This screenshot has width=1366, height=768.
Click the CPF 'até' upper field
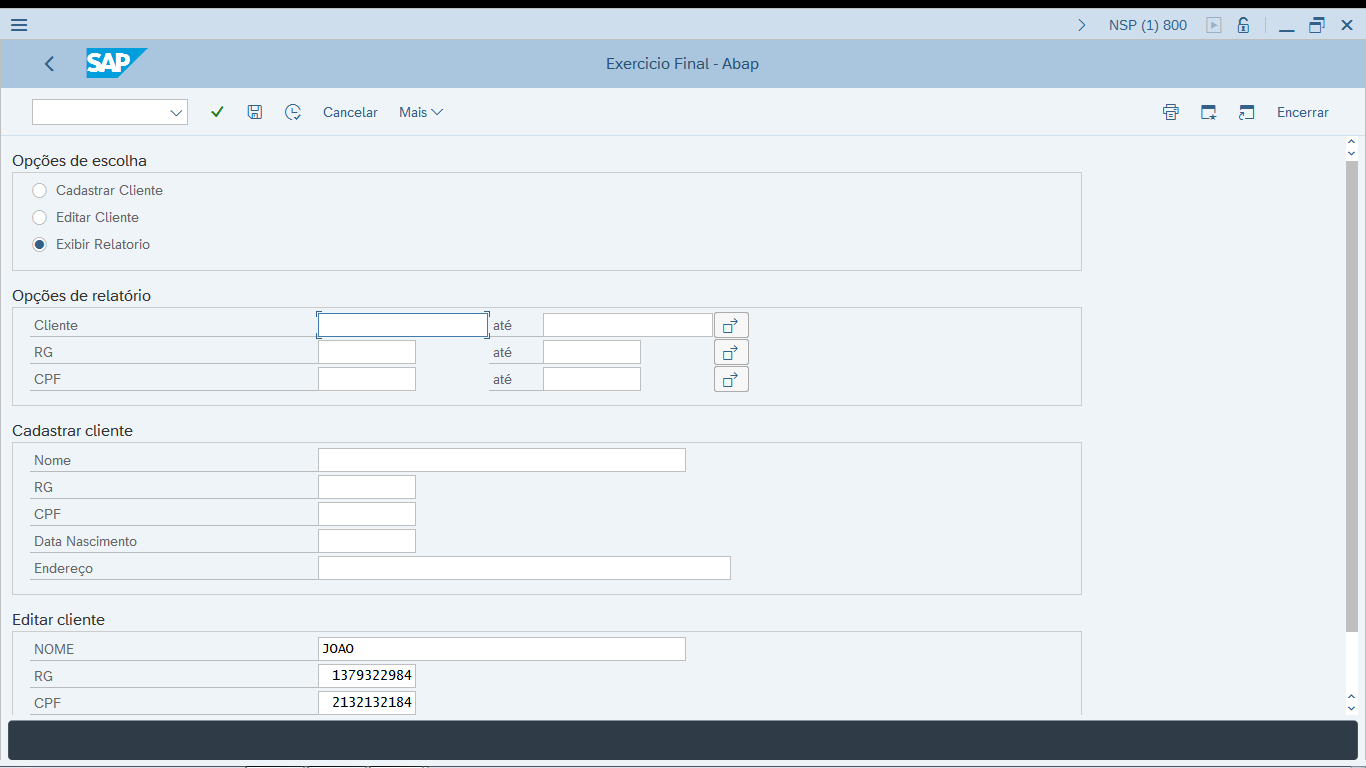coord(591,379)
